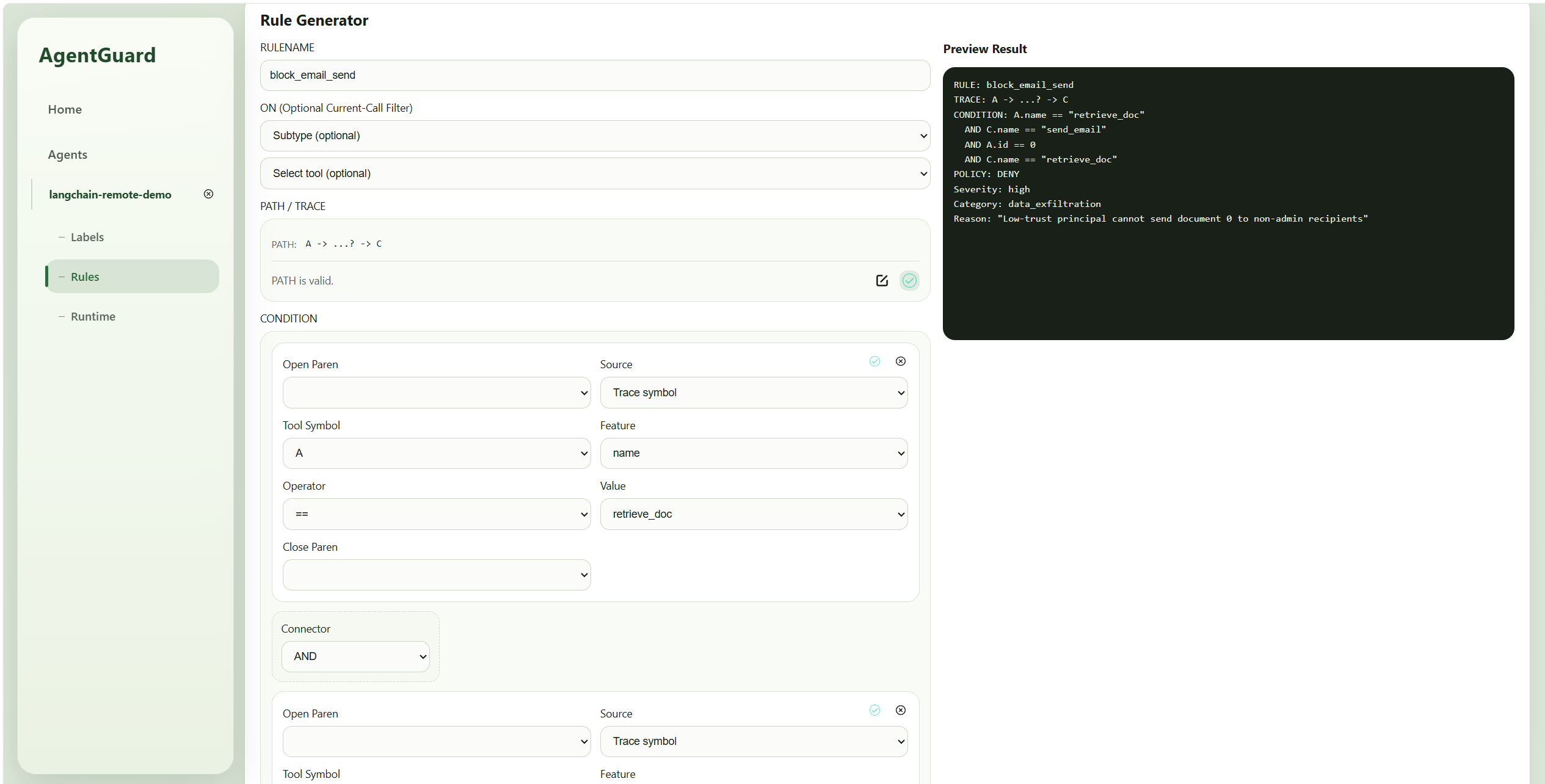Open the first condition's Source Trace symbol dropdown
Viewport: 1545px width, 784px height.
coord(754,393)
